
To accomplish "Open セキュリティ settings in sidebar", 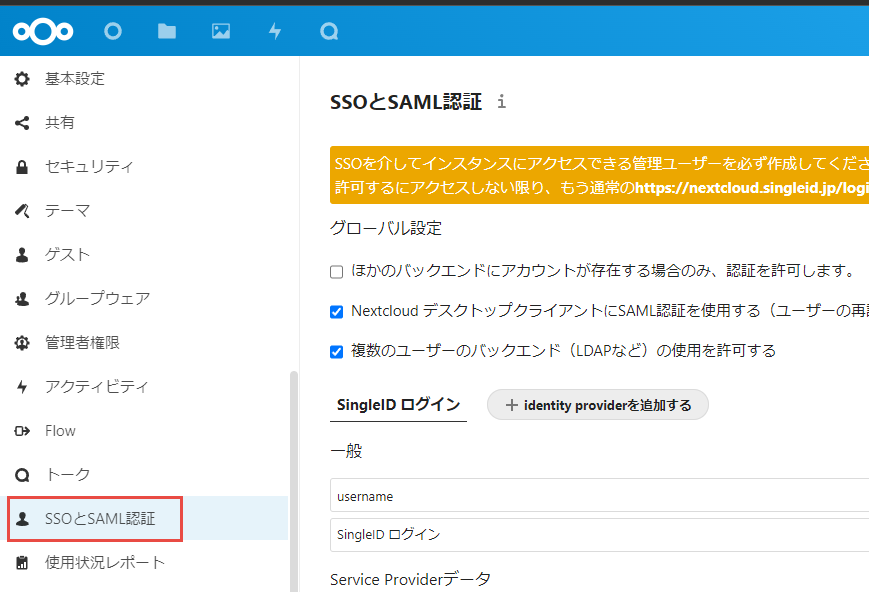I will pos(88,167).
